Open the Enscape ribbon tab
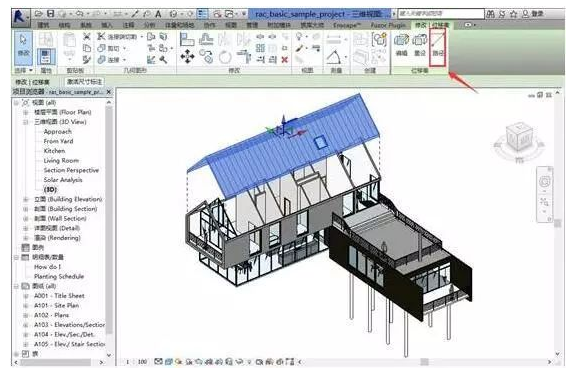This screenshot has width=582, height=376. click(347, 25)
